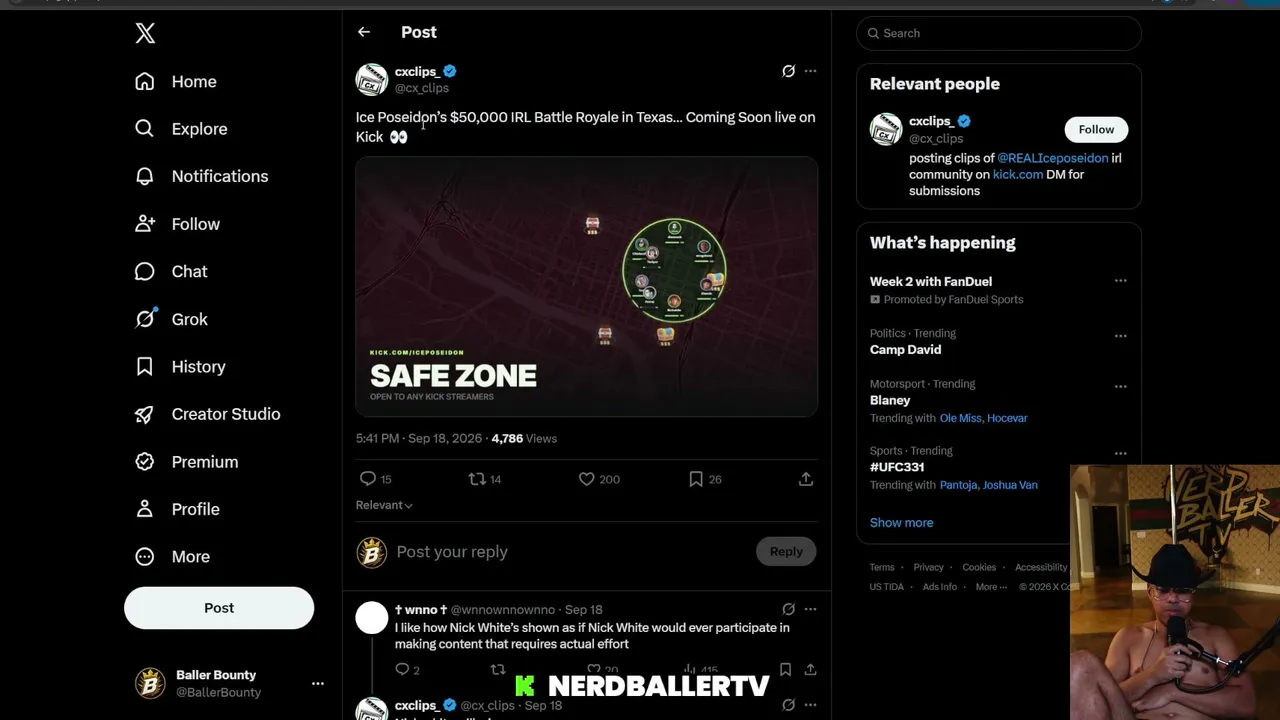The image size is (1280, 720).
Task: Open Baller Bounty account menu dots
Action: [318, 684]
